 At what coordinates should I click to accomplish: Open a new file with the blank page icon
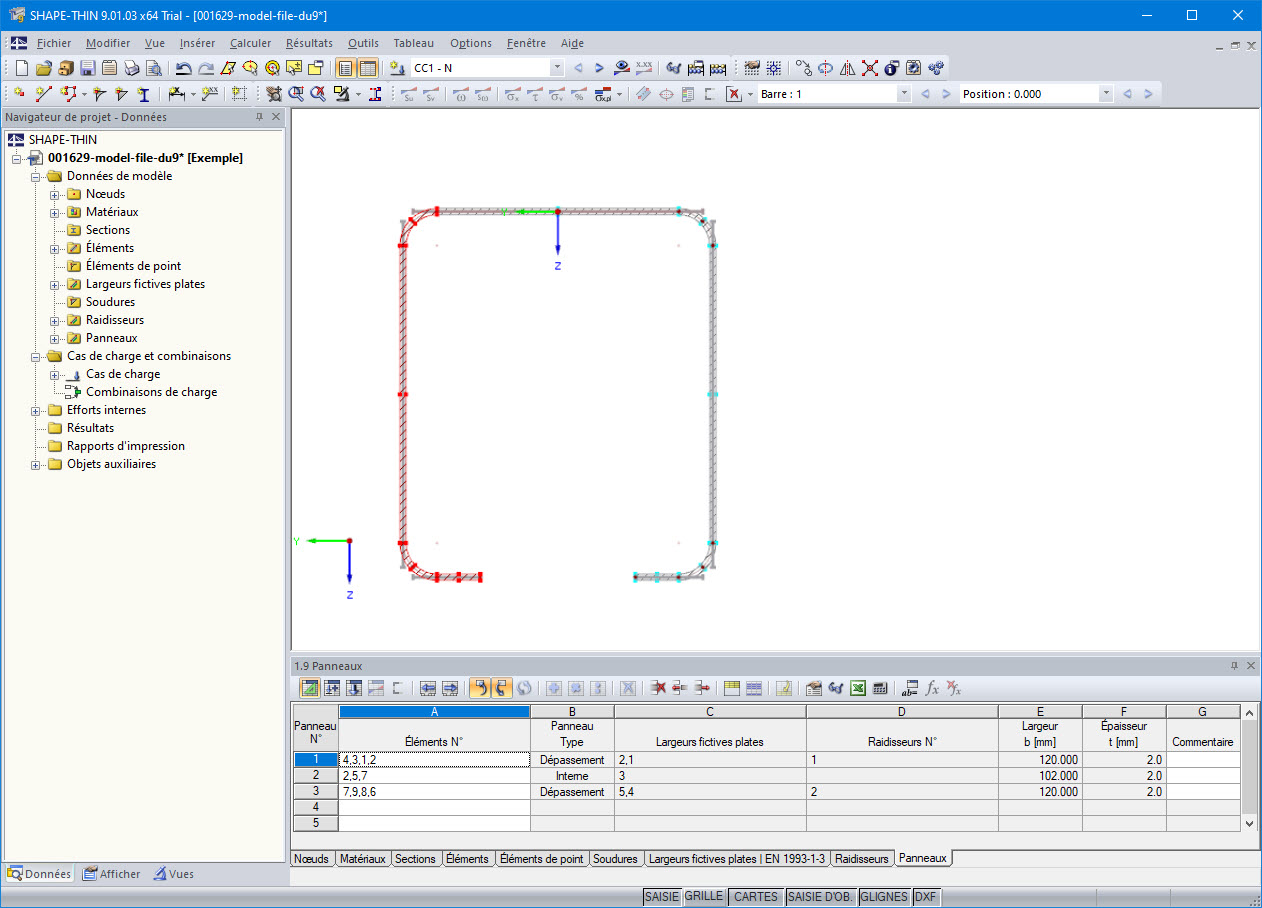[x=21, y=67]
